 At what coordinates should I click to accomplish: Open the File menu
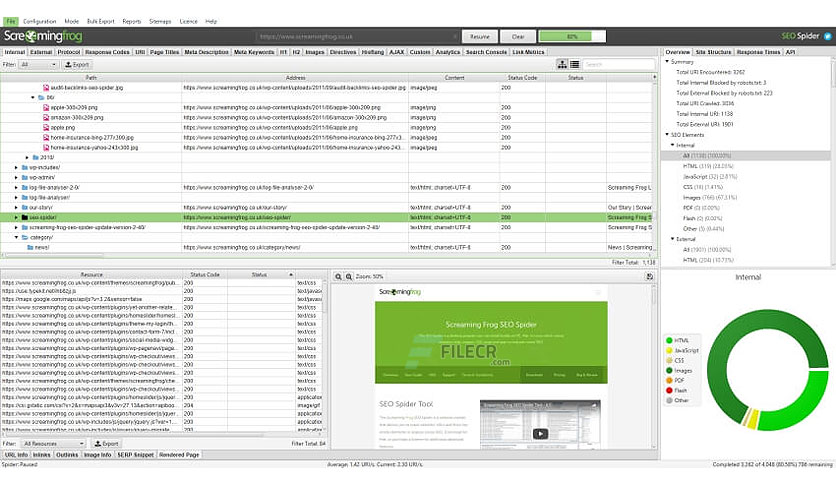[x=11, y=21]
